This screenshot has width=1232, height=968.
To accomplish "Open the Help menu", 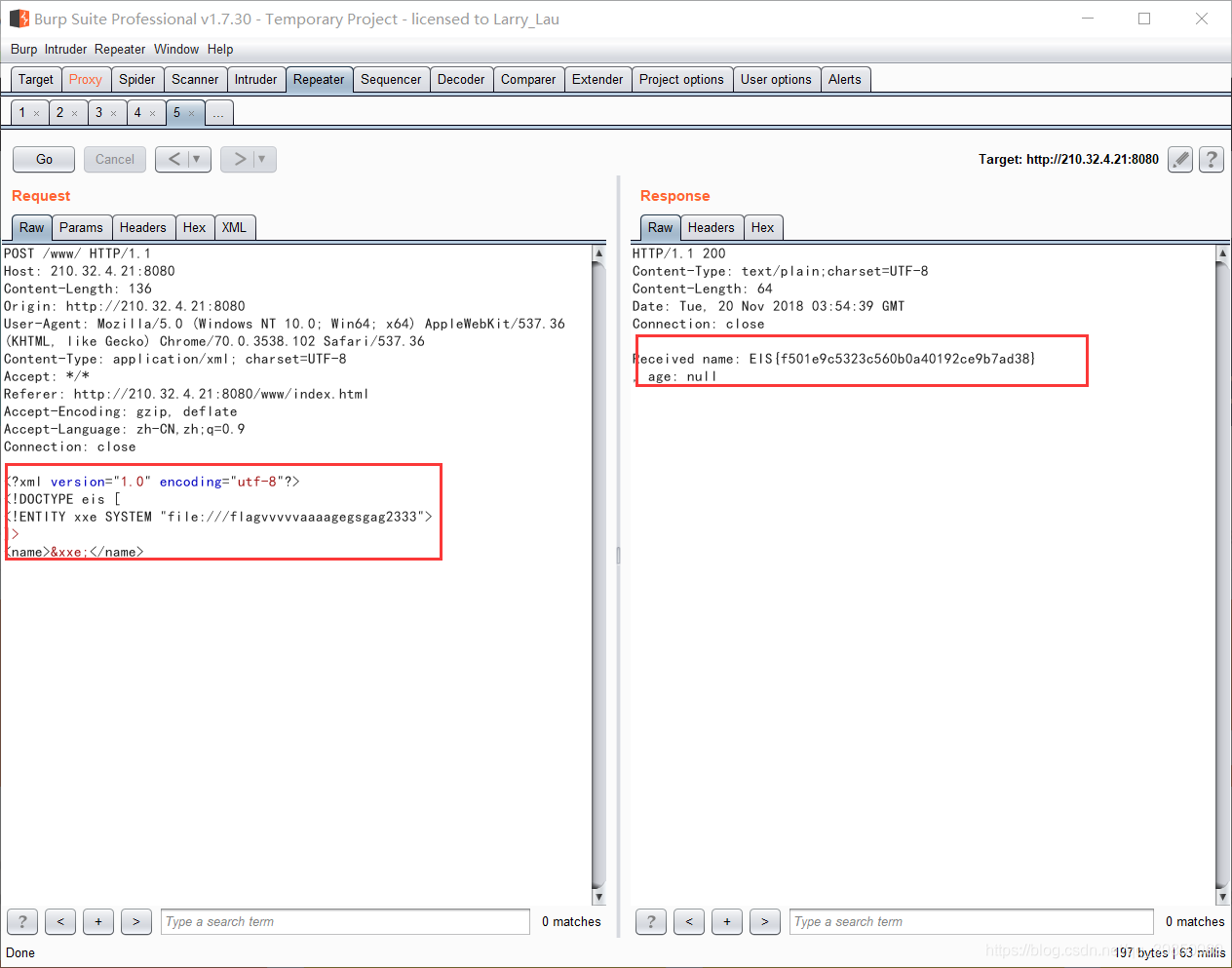I will click(x=220, y=49).
